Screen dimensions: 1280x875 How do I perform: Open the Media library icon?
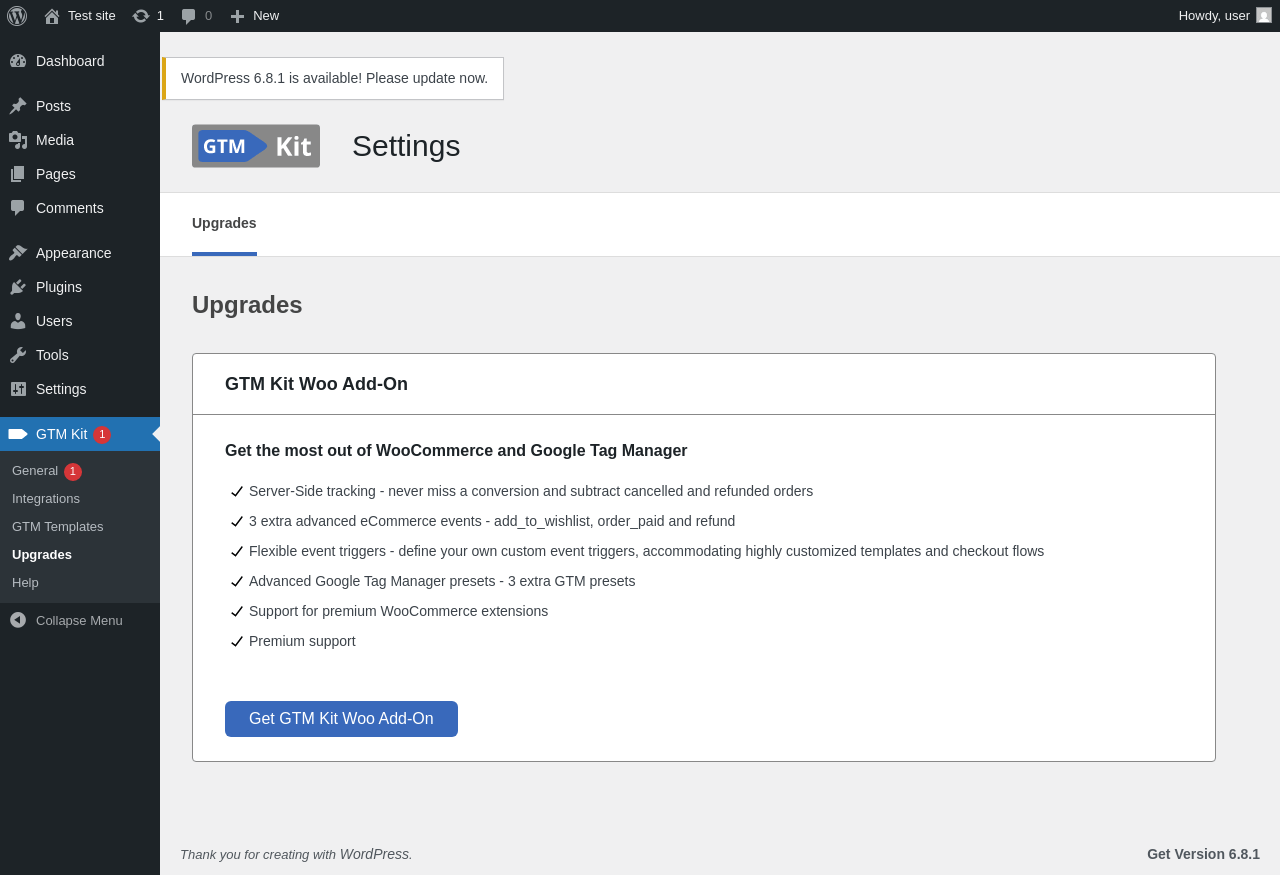click(x=18, y=140)
